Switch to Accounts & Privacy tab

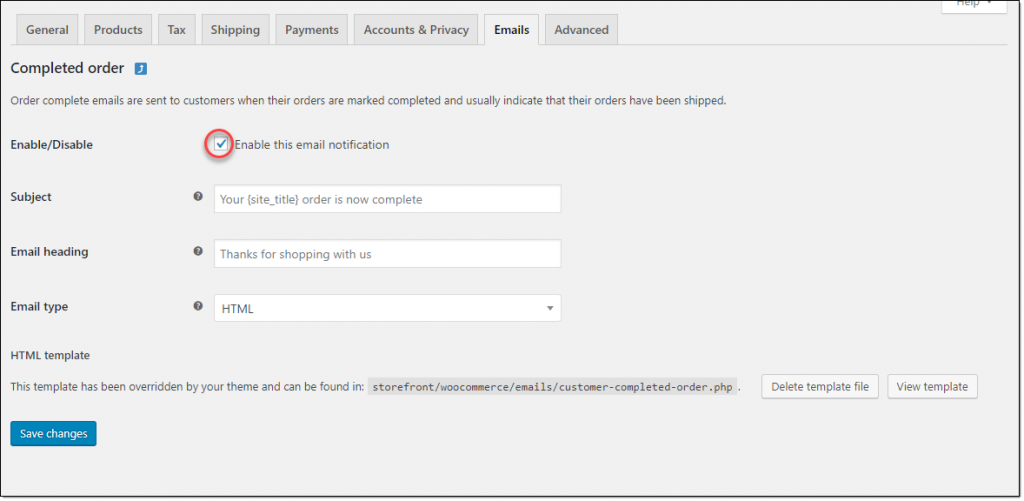(x=416, y=30)
